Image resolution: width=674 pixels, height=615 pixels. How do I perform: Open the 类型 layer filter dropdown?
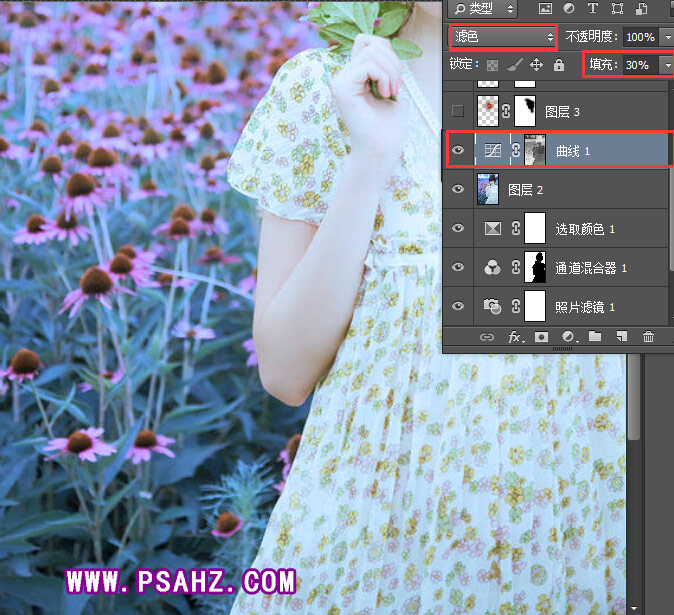tap(483, 9)
